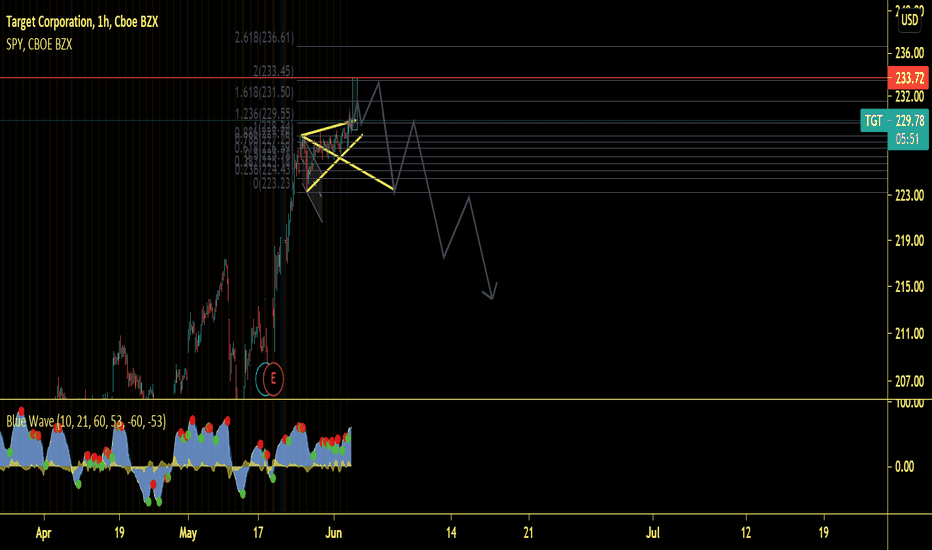
Task: Click the 1.236(229.55) Fibonacci level label
Action: (264, 114)
